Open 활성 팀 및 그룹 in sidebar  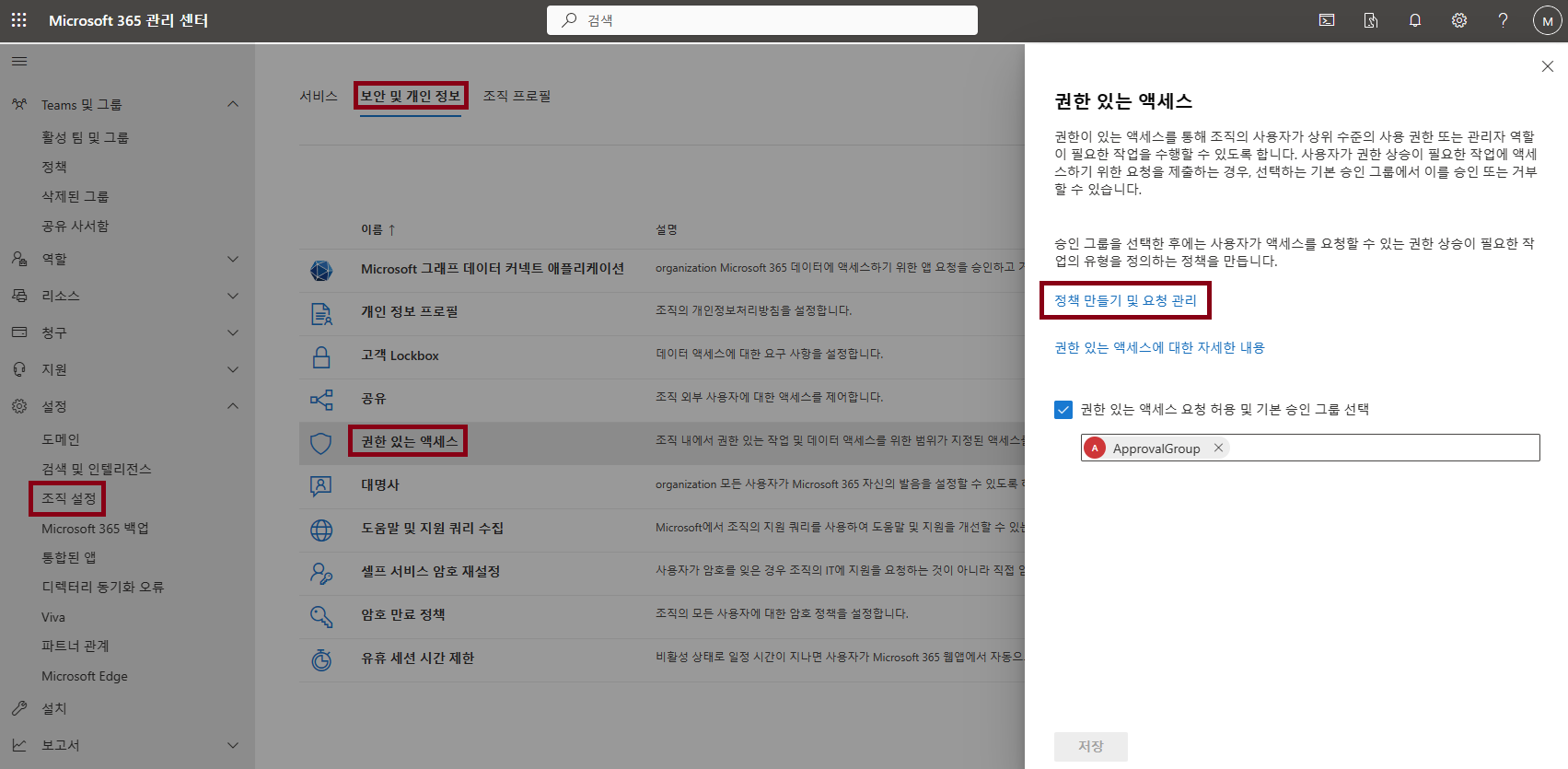(x=85, y=137)
